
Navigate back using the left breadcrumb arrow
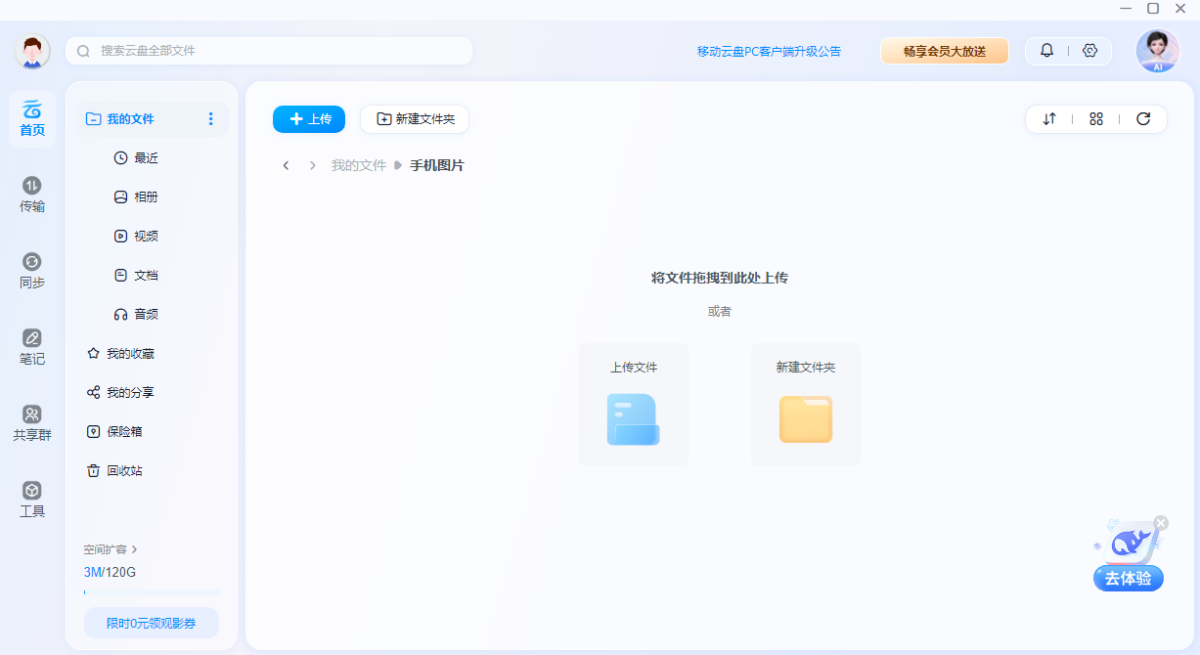[x=285, y=165]
